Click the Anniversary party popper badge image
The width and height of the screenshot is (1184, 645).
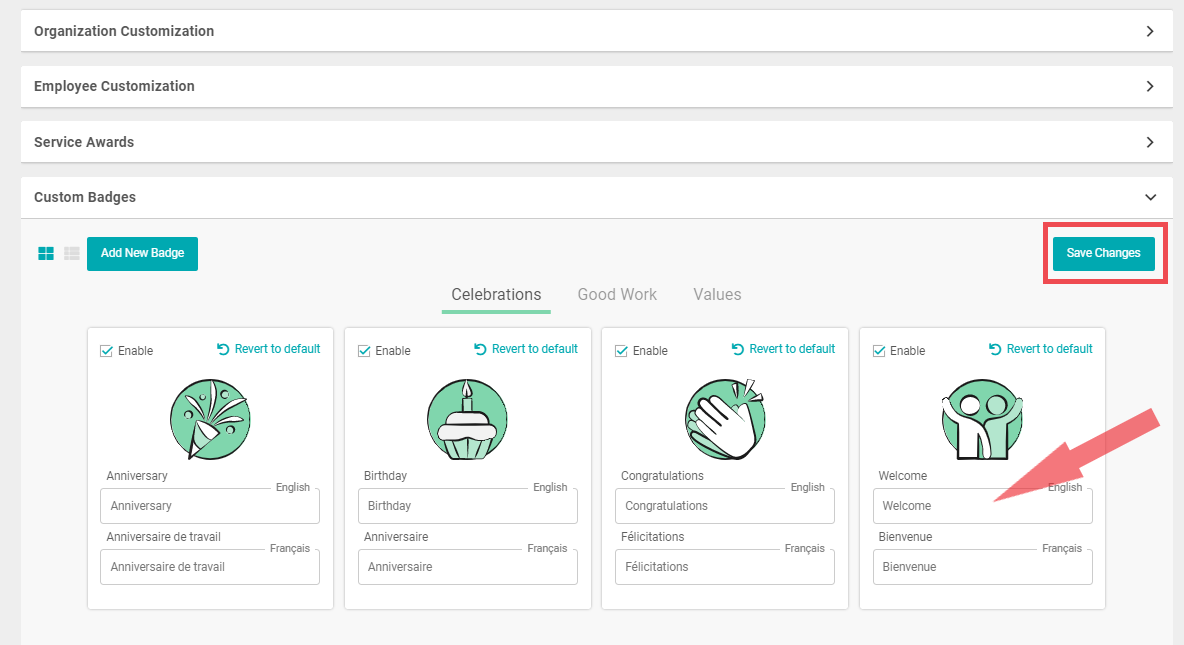(x=210, y=419)
